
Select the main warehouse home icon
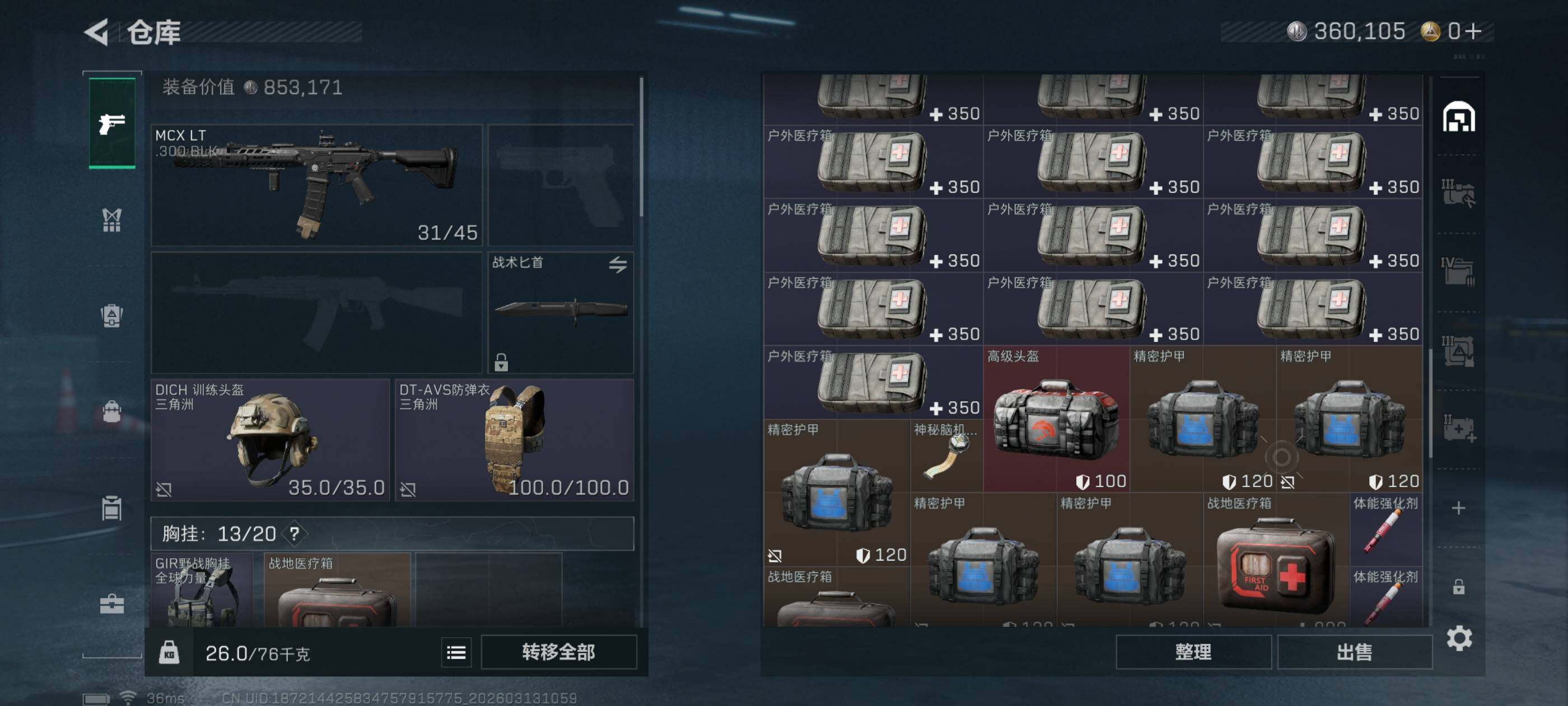[x=1458, y=117]
